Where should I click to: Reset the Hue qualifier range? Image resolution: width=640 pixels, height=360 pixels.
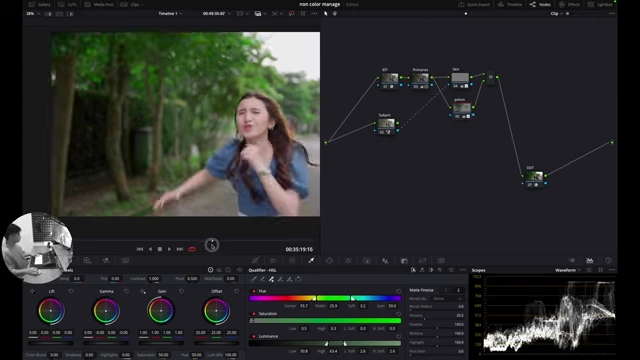[398, 291]
